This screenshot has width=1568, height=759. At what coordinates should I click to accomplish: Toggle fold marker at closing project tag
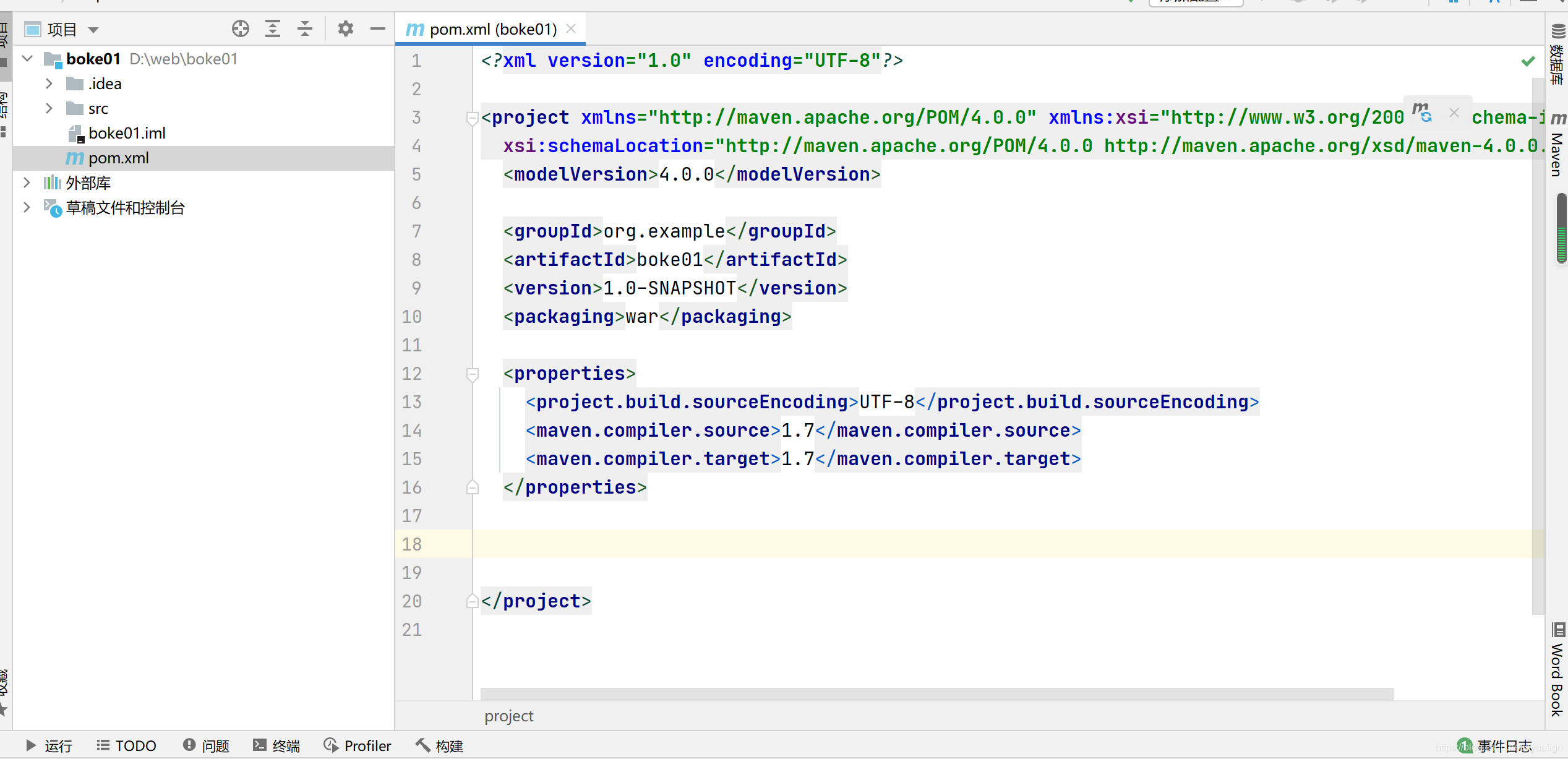pos(473,601)
